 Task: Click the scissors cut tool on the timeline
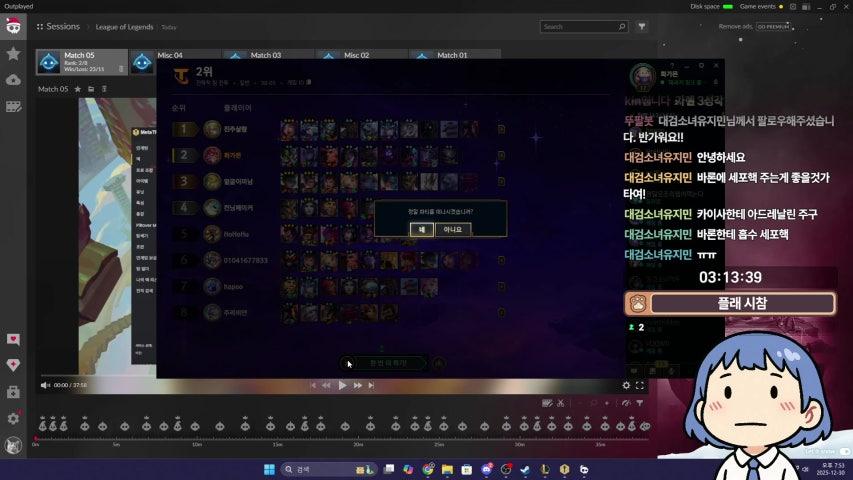click(560, 403)
